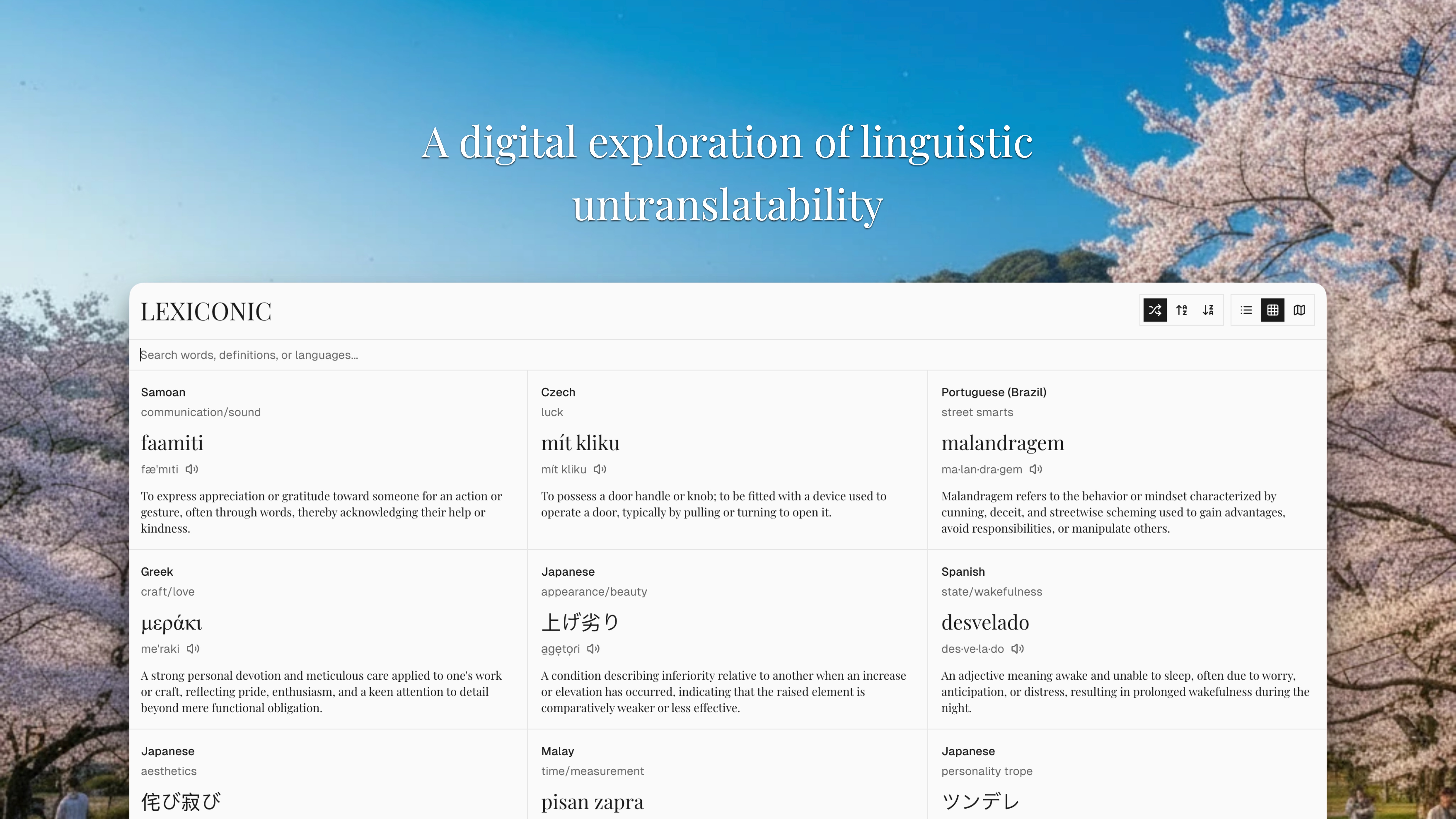Select the desvelado word card
1456x819 pixels.
pos(1125,639)
